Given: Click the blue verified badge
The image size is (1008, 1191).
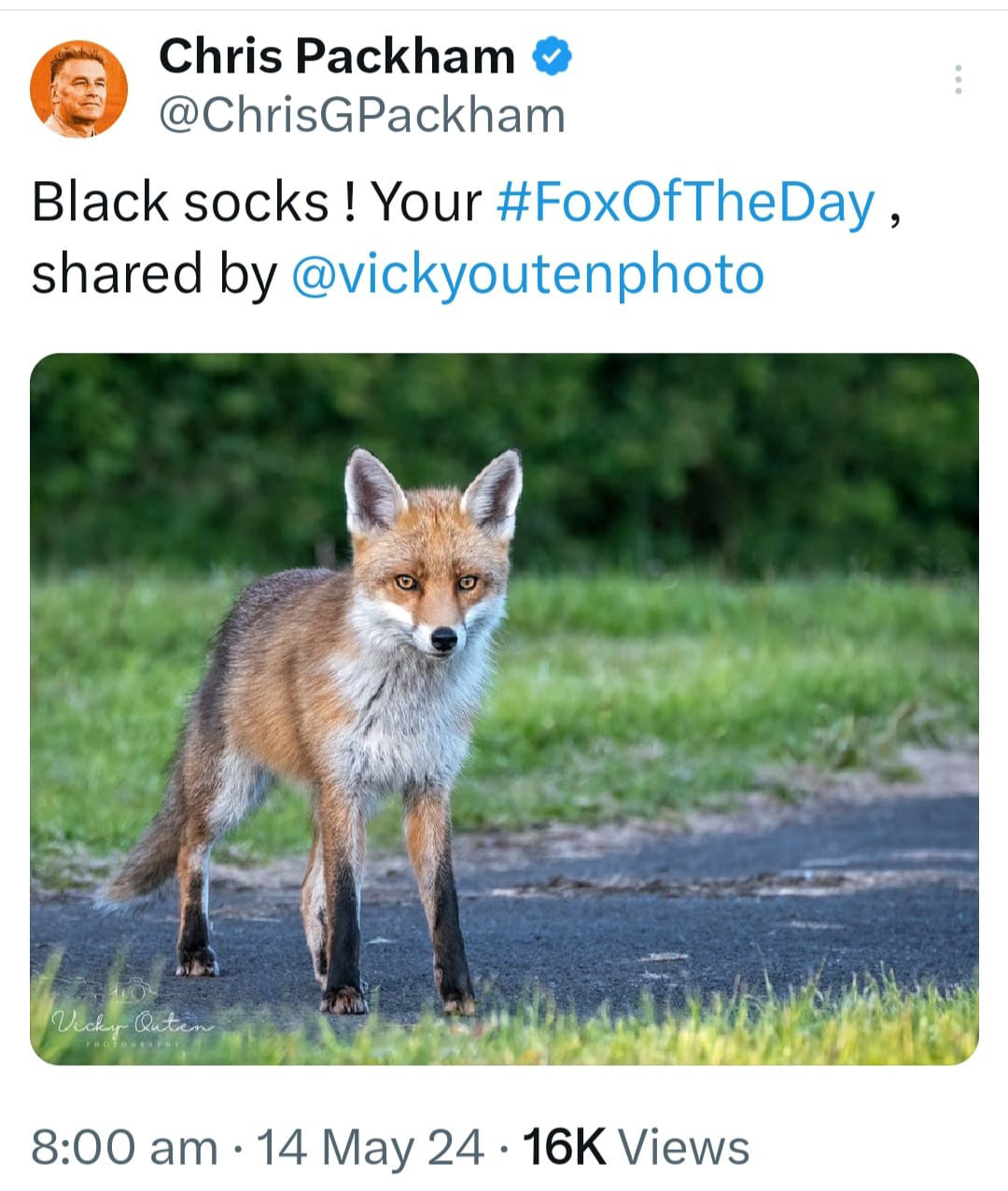Looking at the screenshot, I should tap(552, 56).
